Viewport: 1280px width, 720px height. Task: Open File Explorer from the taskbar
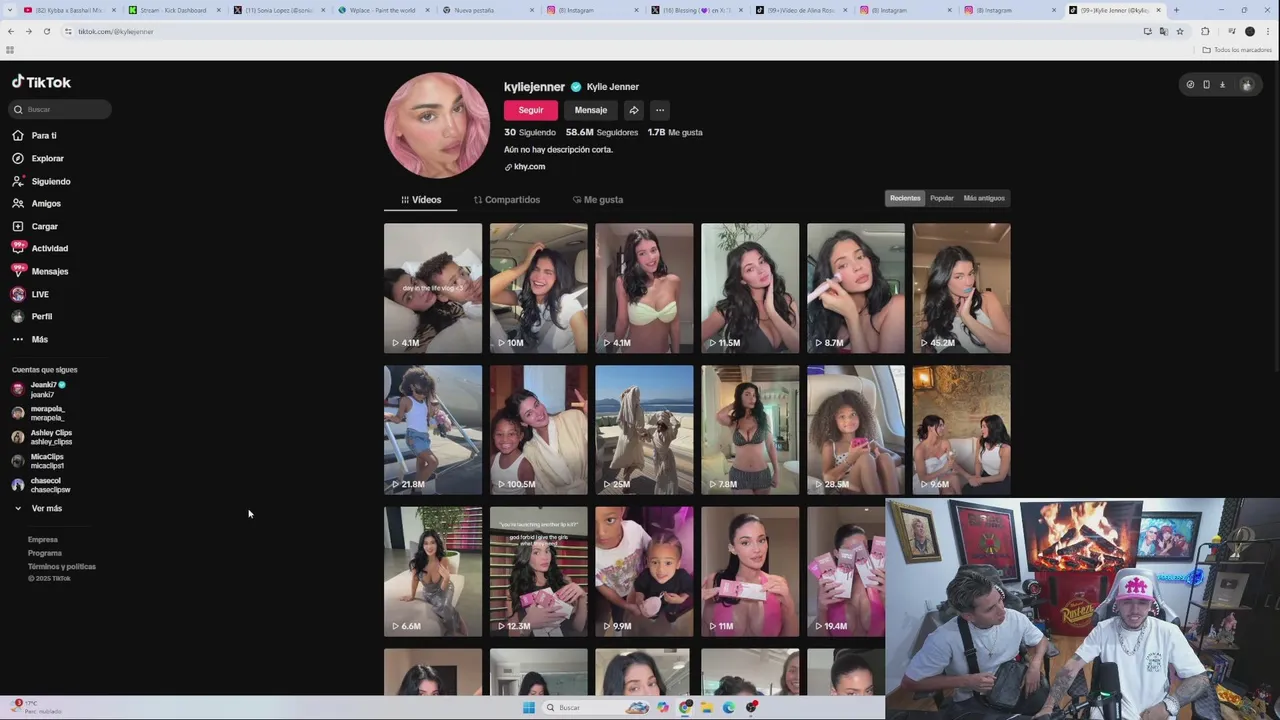click(x=706, y=707)
